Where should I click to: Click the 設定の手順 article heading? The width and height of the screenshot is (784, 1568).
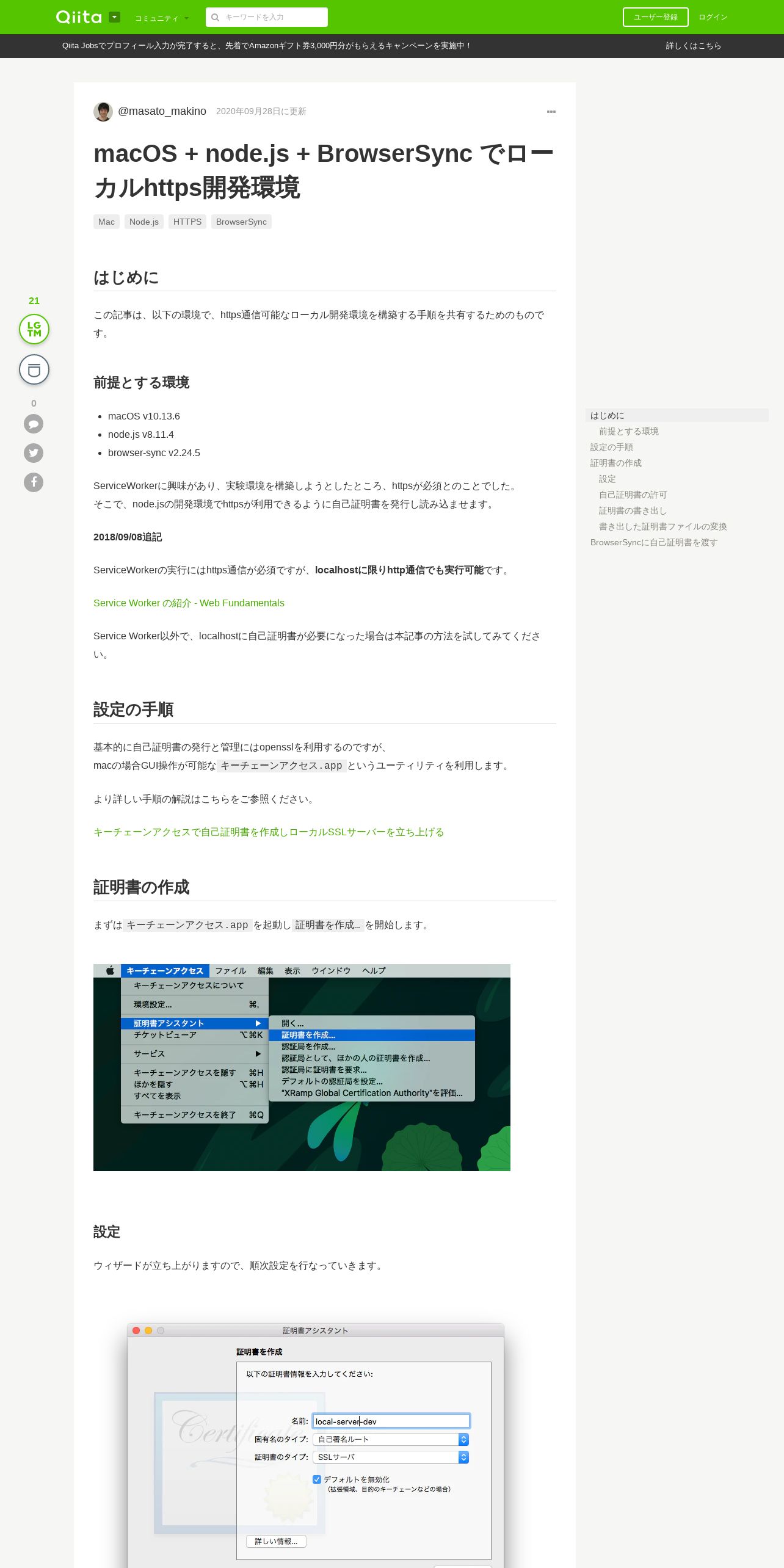click(133, 710)
